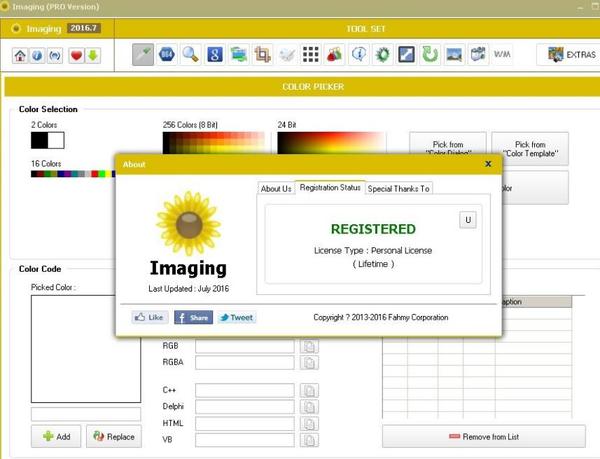600x459 pixels.
Task: Click the EXTRAS button
Action: tap(567, 54)
